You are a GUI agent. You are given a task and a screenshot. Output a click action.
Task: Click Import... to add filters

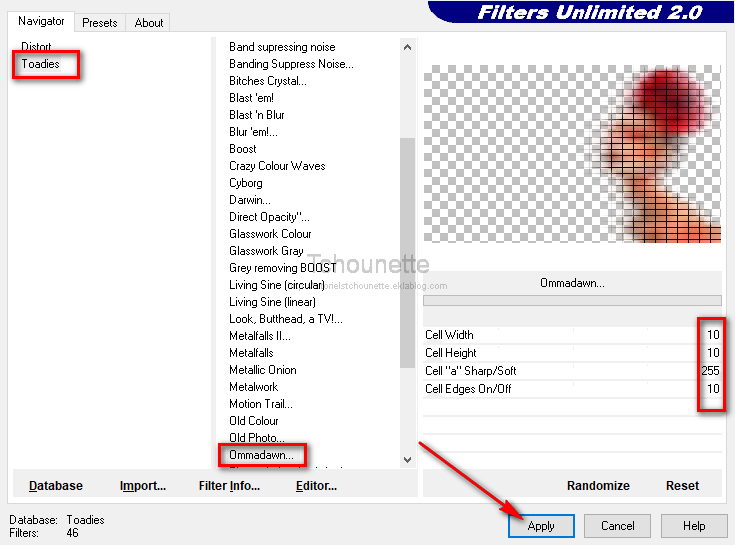pos(143,486)
